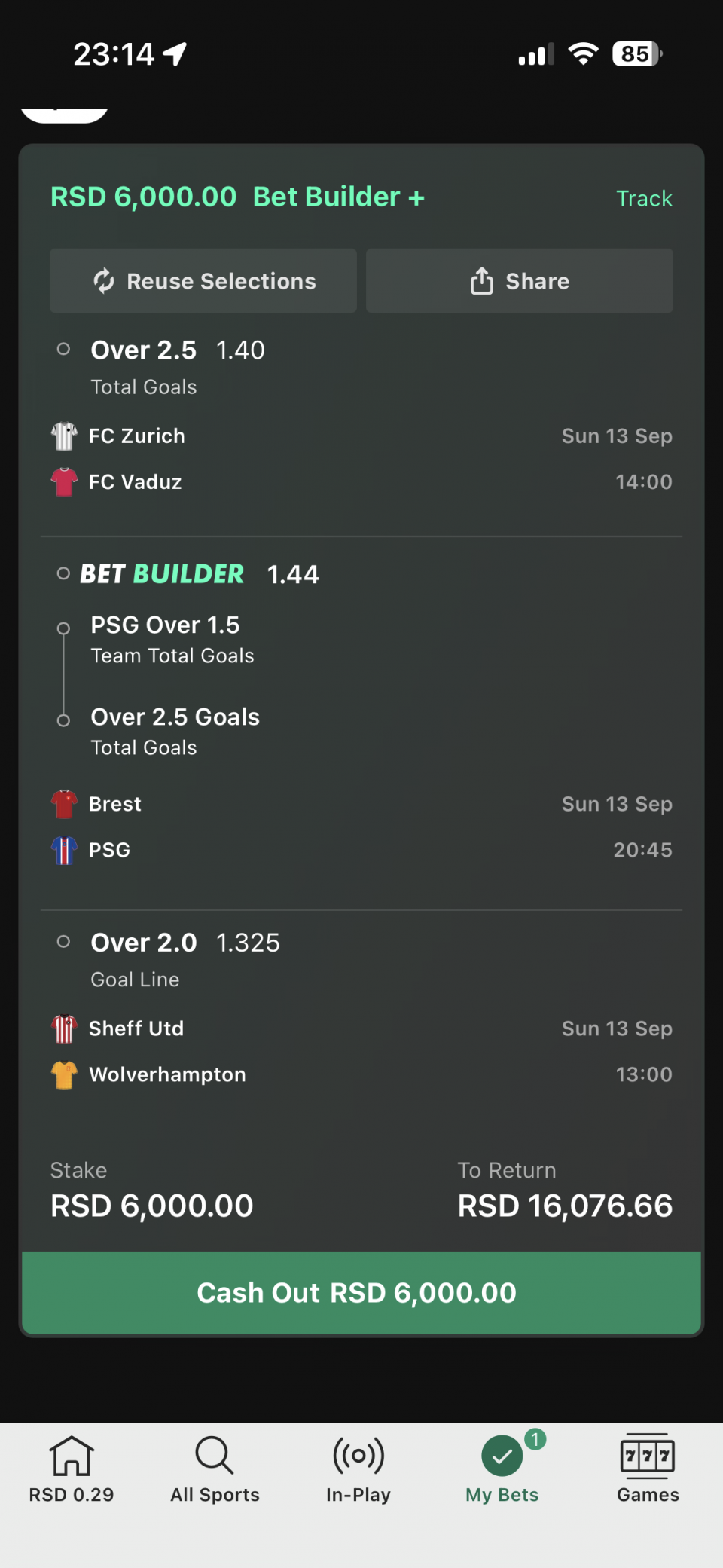The height and width of the screenshot is (1568, 723).
Task: Open the Sheff Utd match row
Action: [x=361, y=1029]
